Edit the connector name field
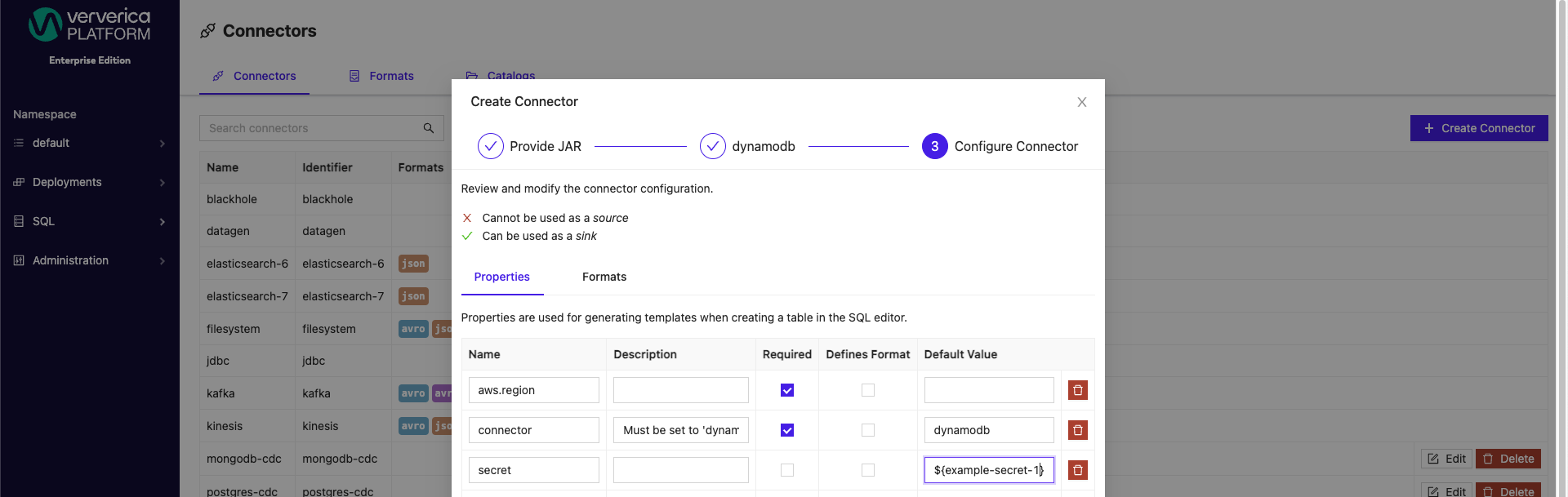The image size is (1568, 497). pos(534,430)
